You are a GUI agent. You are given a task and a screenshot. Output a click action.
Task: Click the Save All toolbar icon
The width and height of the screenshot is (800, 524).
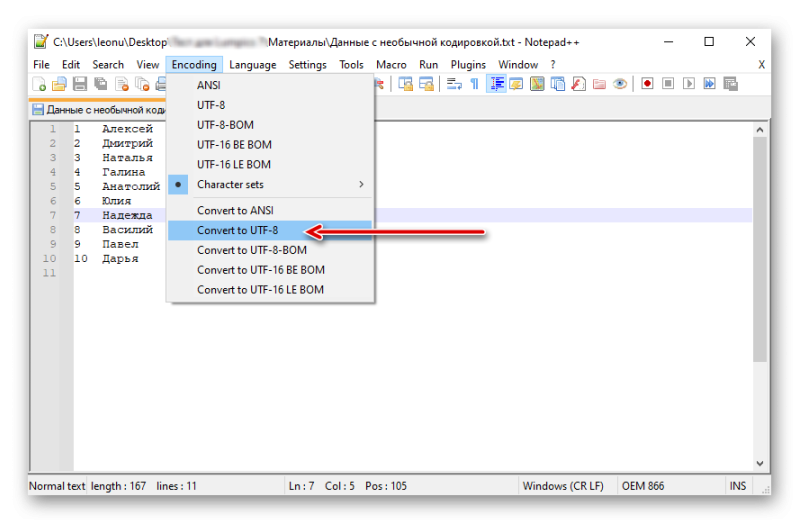click(101, 84)
